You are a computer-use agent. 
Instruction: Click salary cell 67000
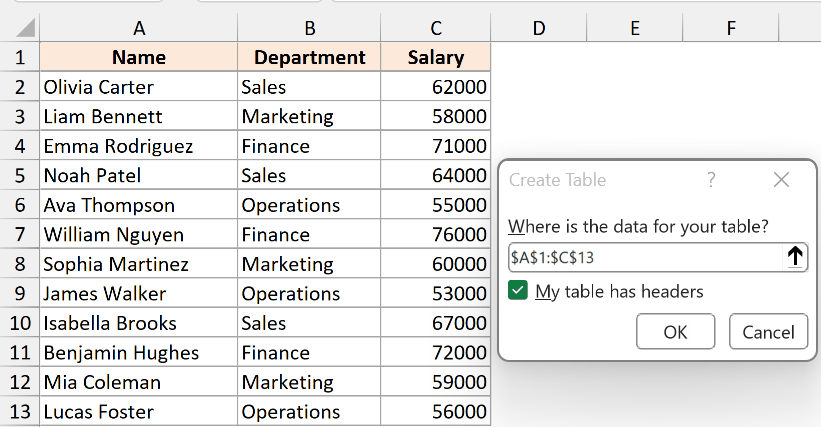coord(436,323)
